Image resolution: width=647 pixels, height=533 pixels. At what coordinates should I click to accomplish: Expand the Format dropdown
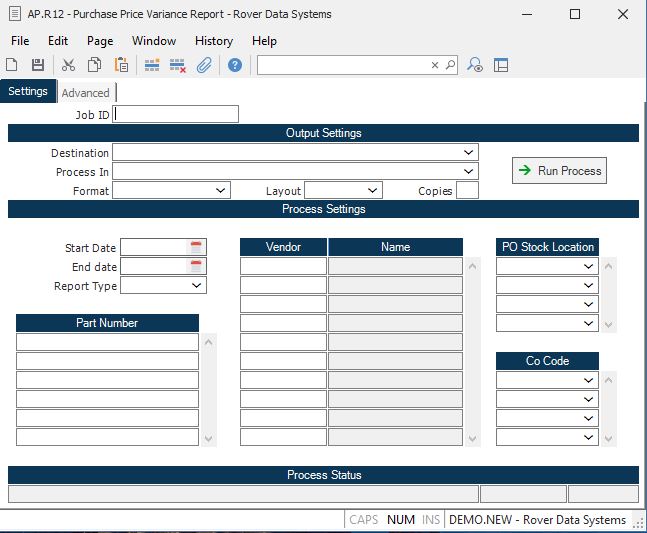221,190
